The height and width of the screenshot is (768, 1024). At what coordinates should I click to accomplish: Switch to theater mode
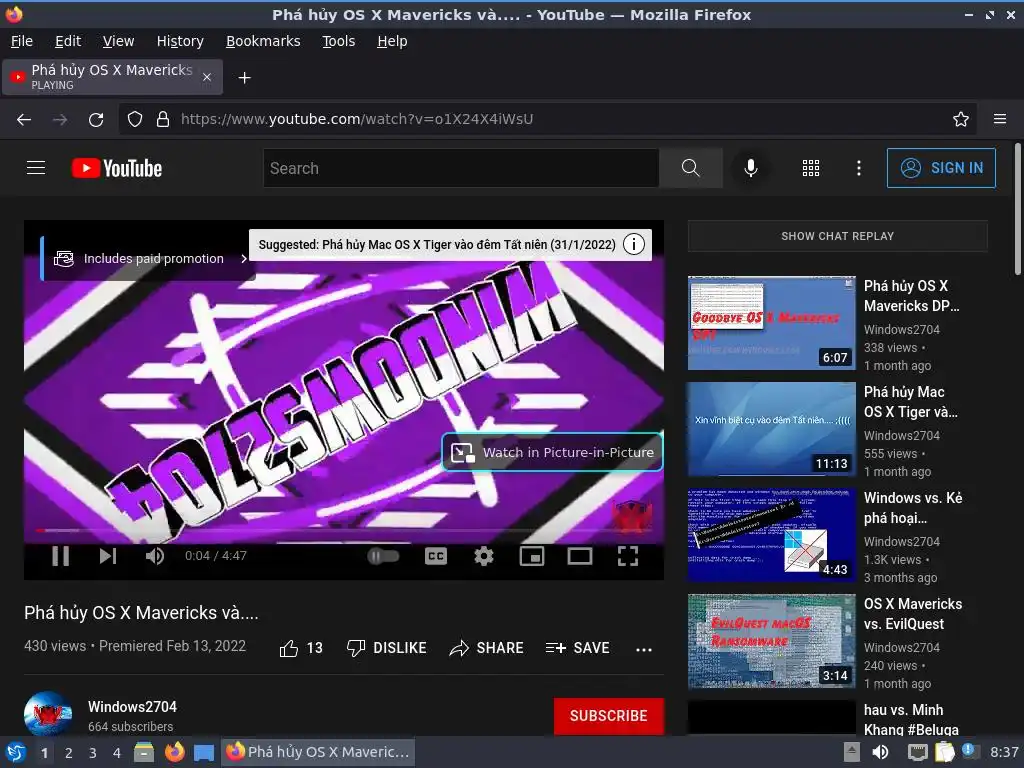pos(580,556)
